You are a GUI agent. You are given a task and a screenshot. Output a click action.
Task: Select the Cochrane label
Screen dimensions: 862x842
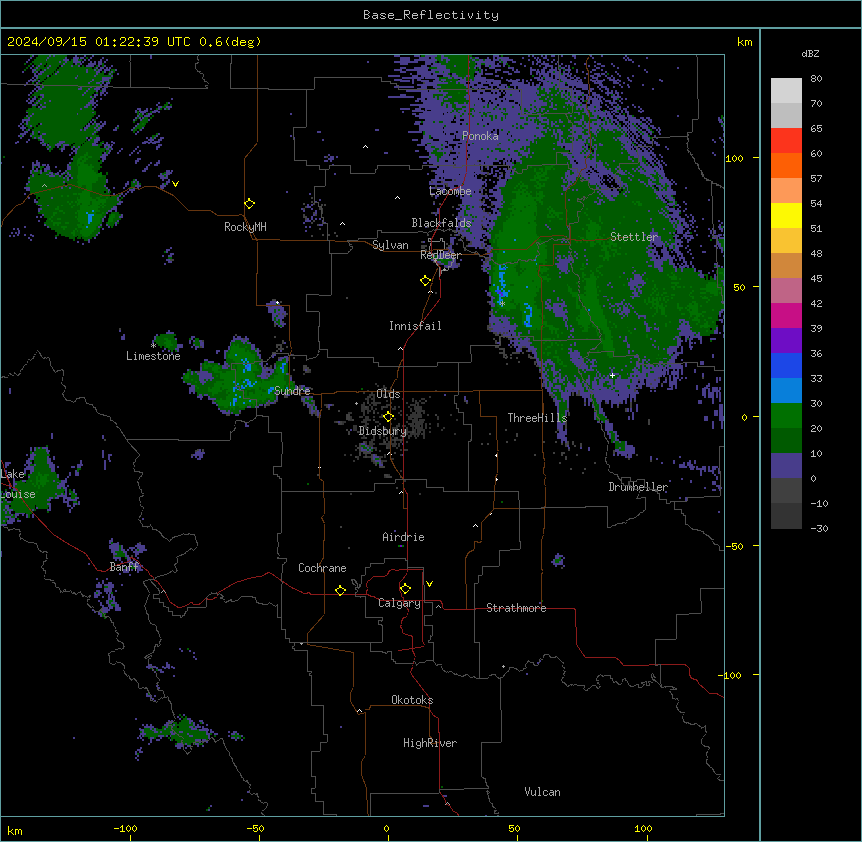pyautogui.click(x=322, y=568)
